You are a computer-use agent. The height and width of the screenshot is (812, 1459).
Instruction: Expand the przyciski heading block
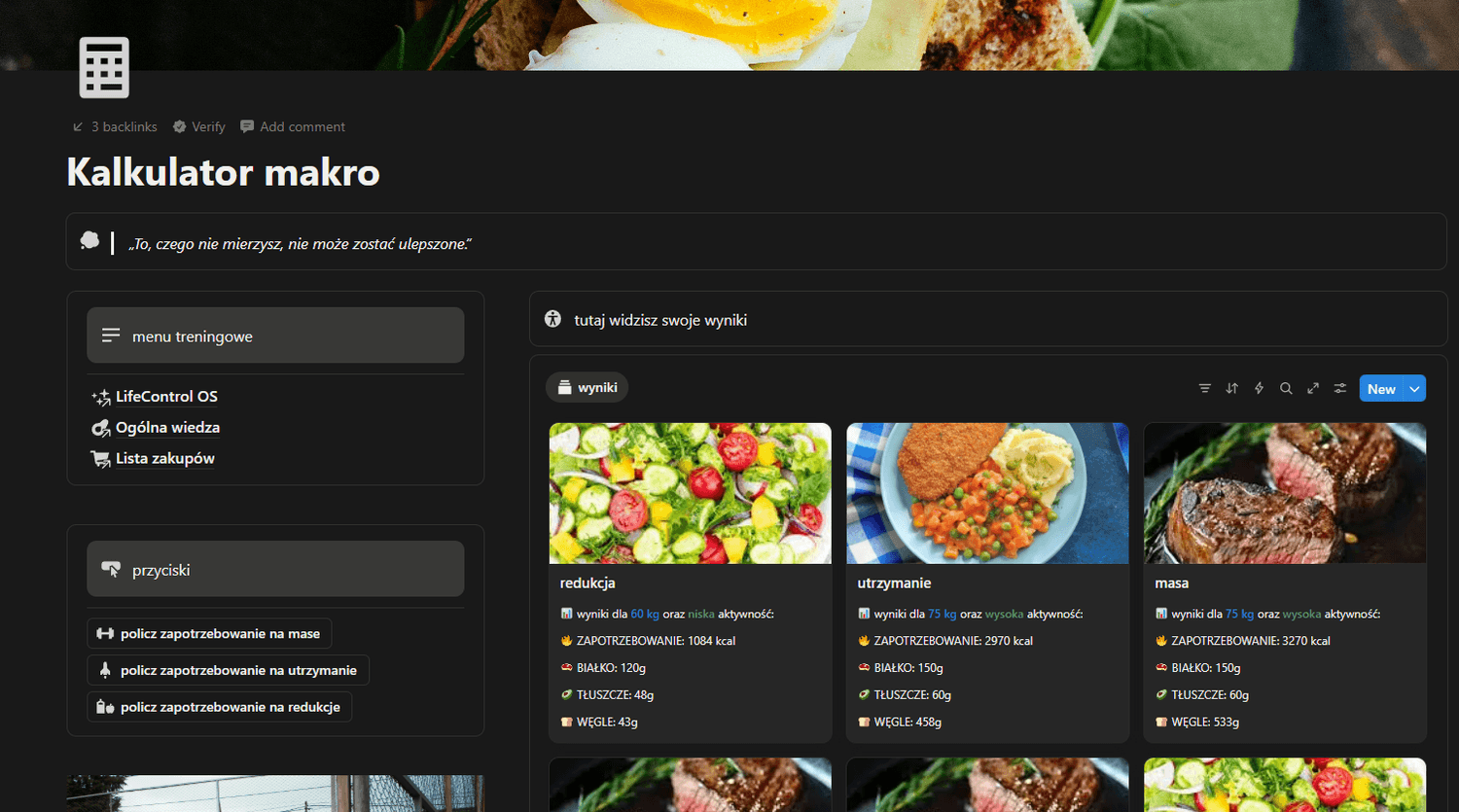click(x=275, y=569)
